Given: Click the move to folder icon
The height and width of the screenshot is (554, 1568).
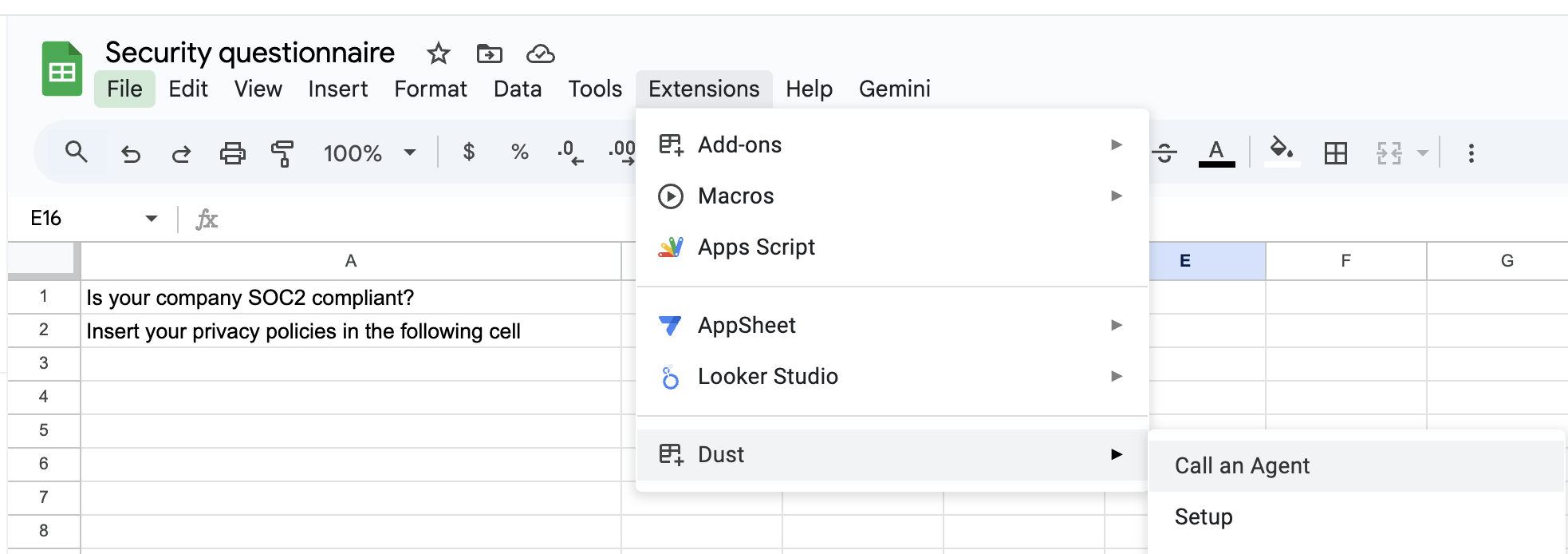Looking at the screenshot, I should (489, 53).
